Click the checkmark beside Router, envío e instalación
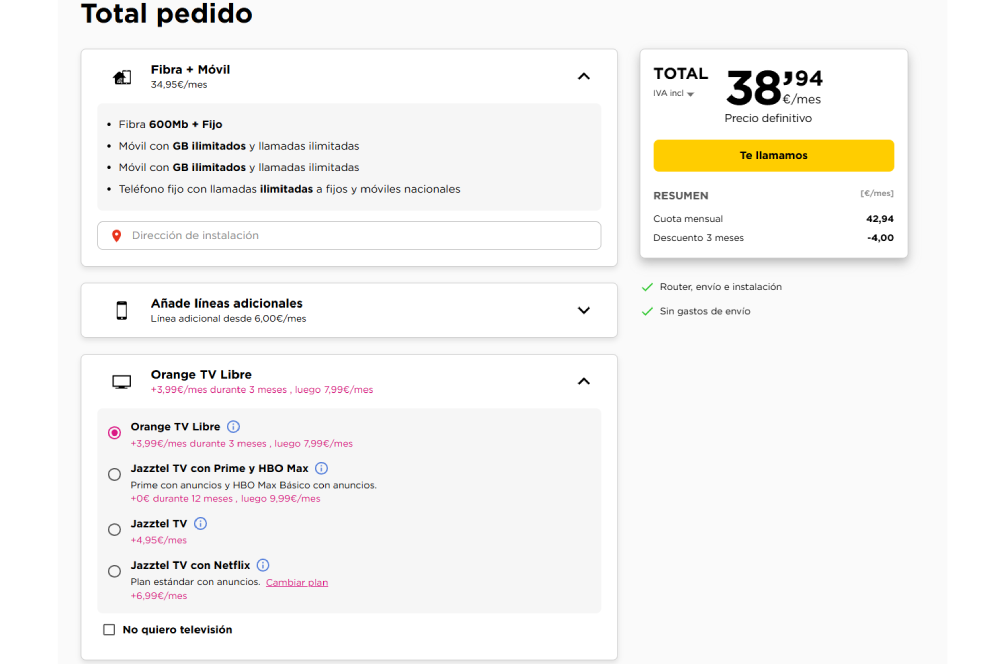The height and width of the screenshot is (664, 1000). [647, 286]
